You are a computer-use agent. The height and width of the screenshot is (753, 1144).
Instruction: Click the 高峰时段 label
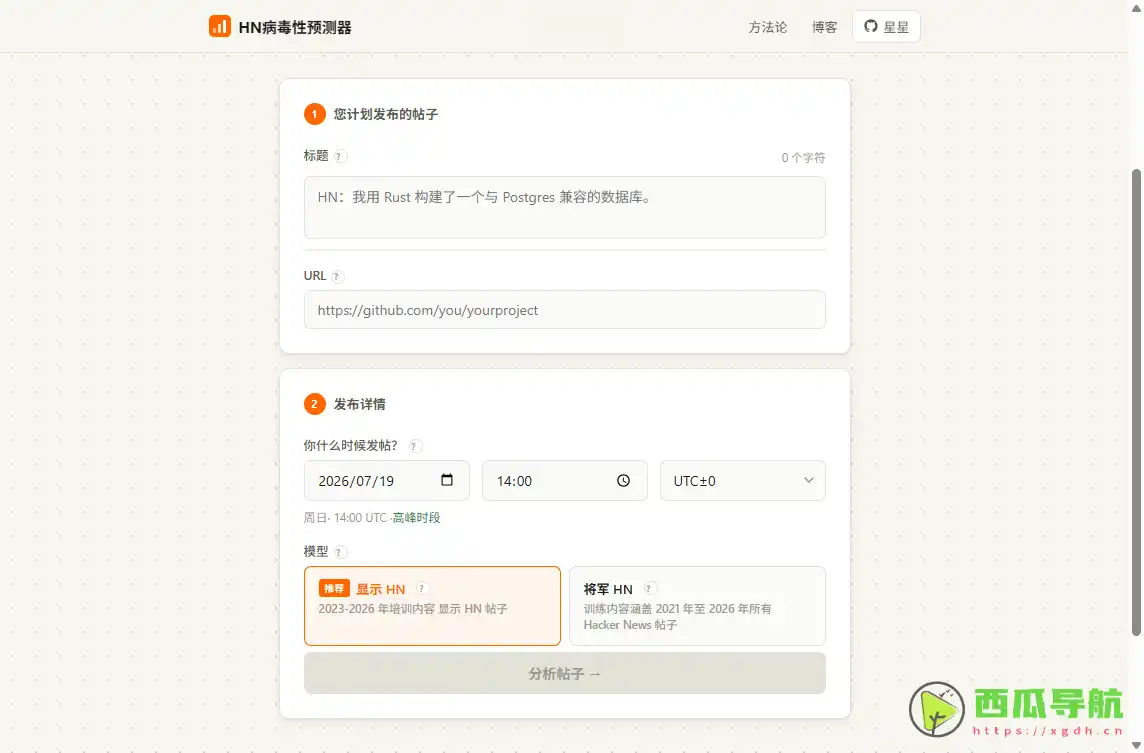pyautogui.click(x=417, y=517)
